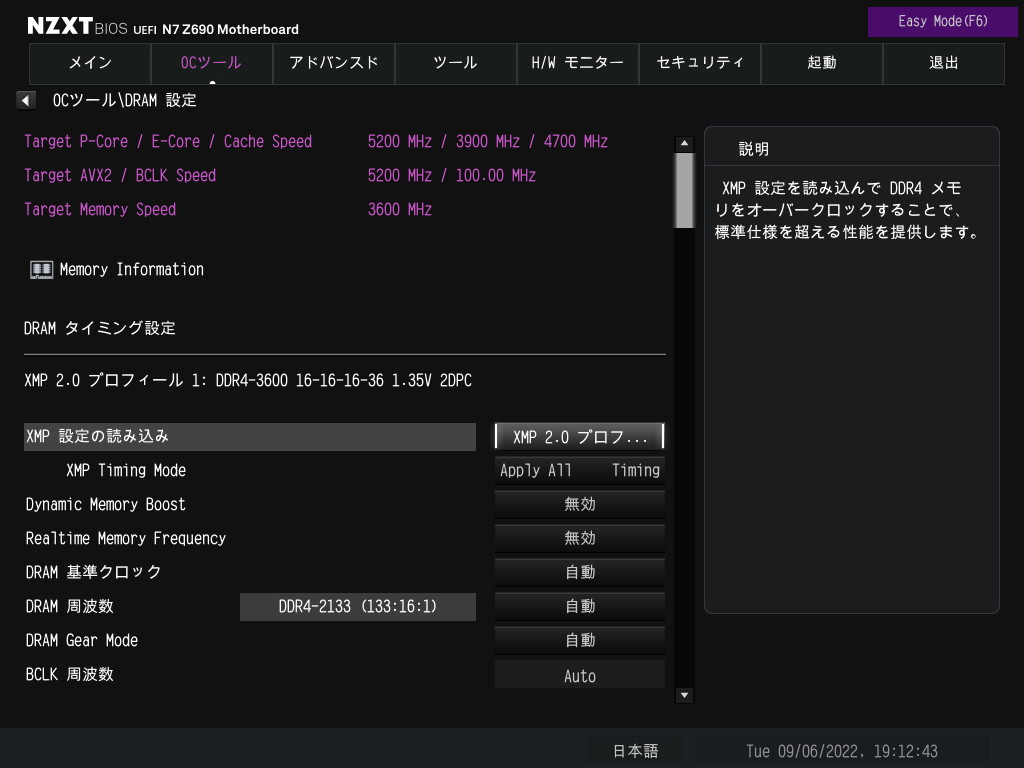Go to the アドバンスド tab
1024x768 pixels.
[334, 63]
